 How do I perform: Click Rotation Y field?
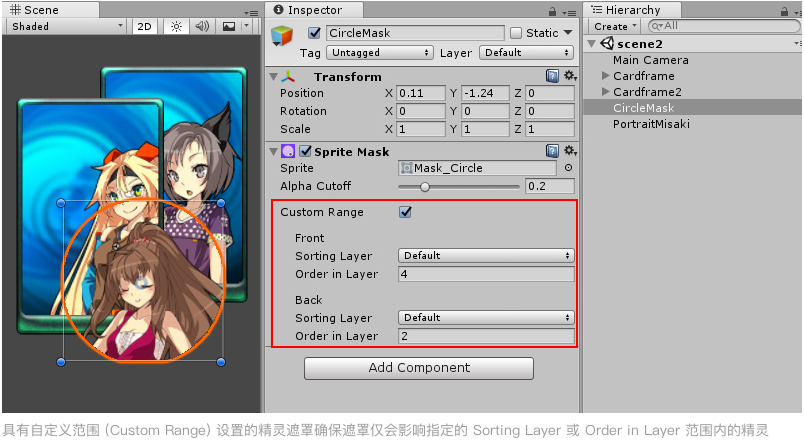485,111
